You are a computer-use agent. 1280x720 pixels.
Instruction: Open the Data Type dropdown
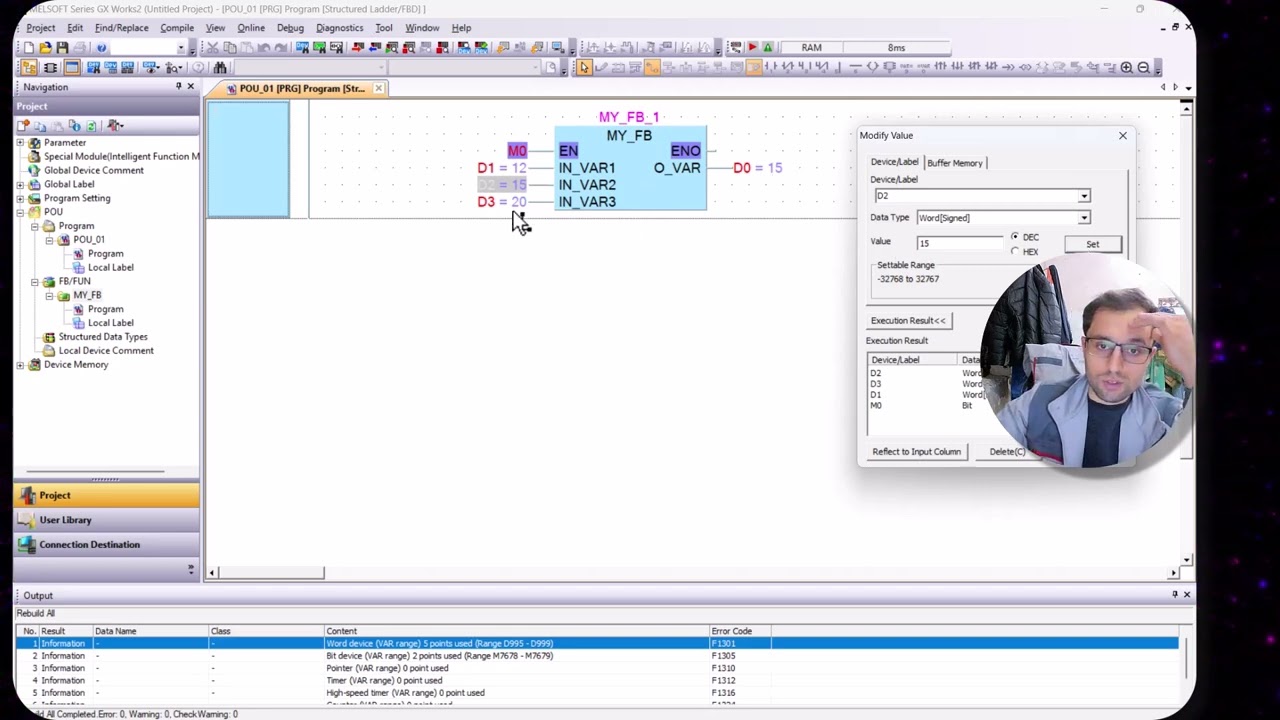(1084, 218)
